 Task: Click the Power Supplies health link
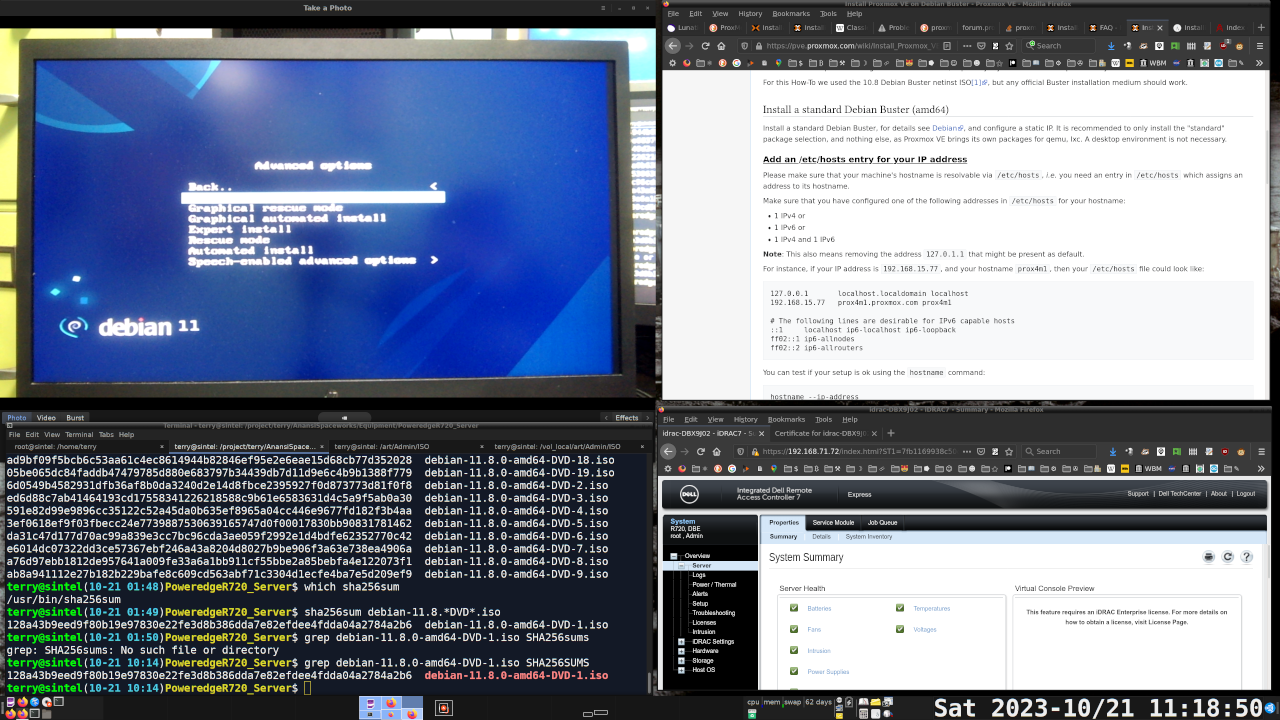(x=828, y=672)
